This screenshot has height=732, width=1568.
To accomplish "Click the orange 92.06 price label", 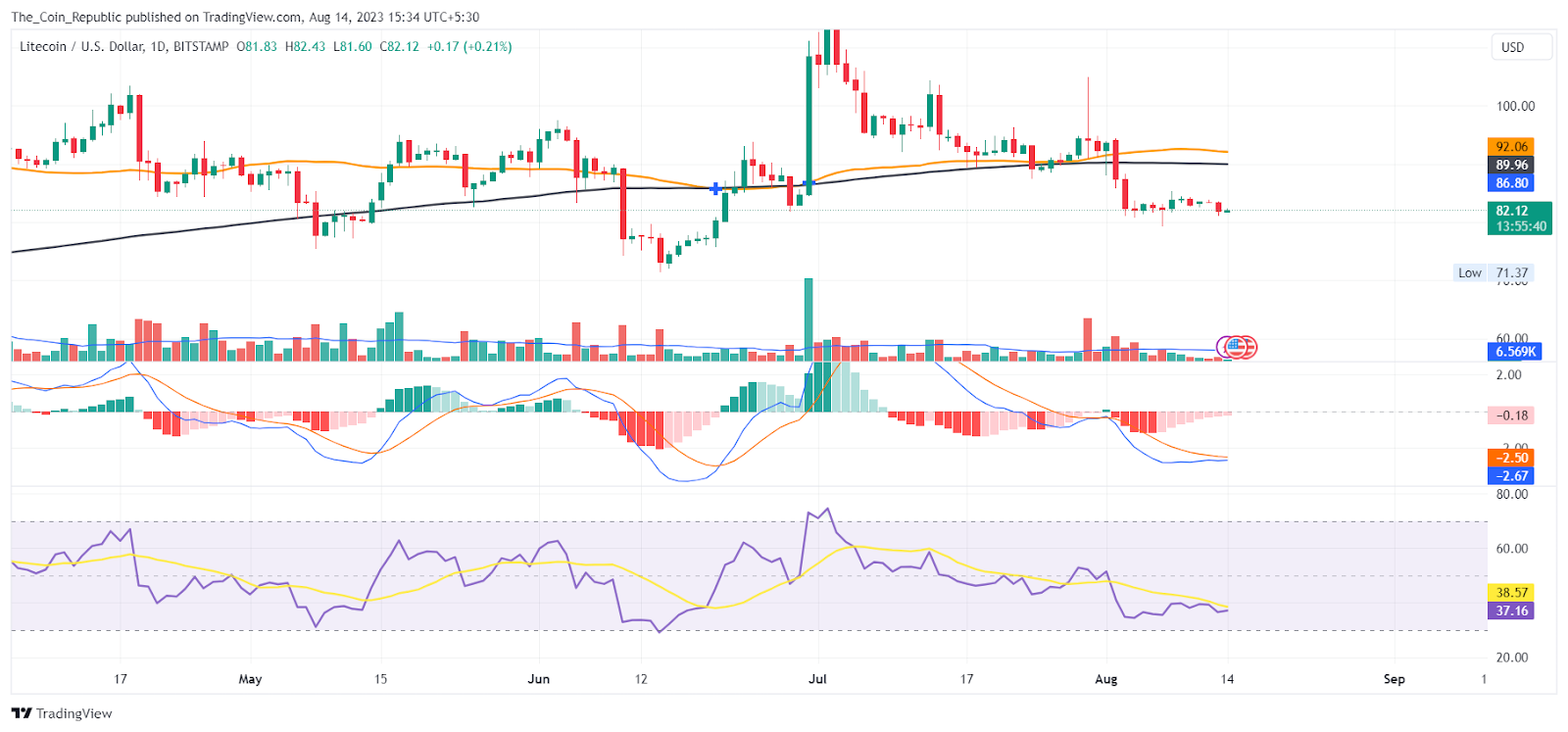I will point(1511,147).
